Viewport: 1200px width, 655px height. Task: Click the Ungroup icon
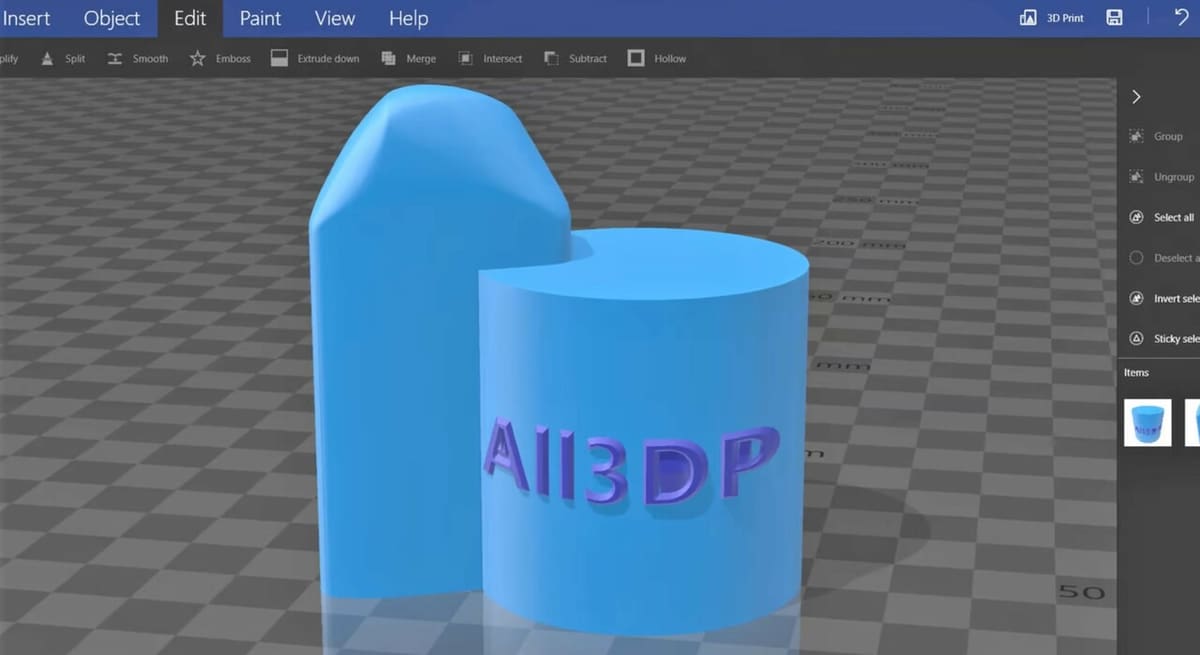pyautogui.click(x=1136, y=176)
